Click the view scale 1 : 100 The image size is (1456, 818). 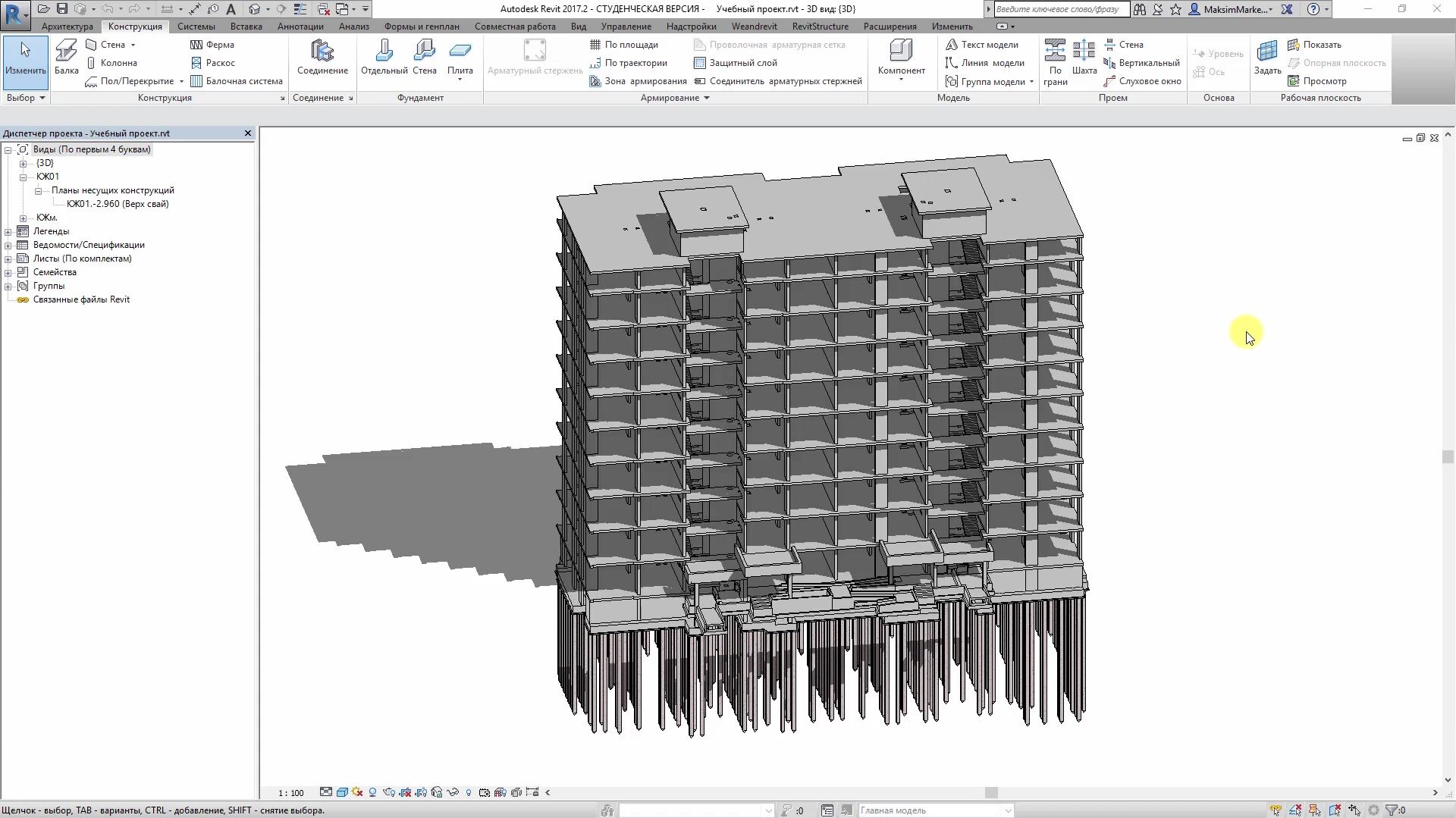290,793
